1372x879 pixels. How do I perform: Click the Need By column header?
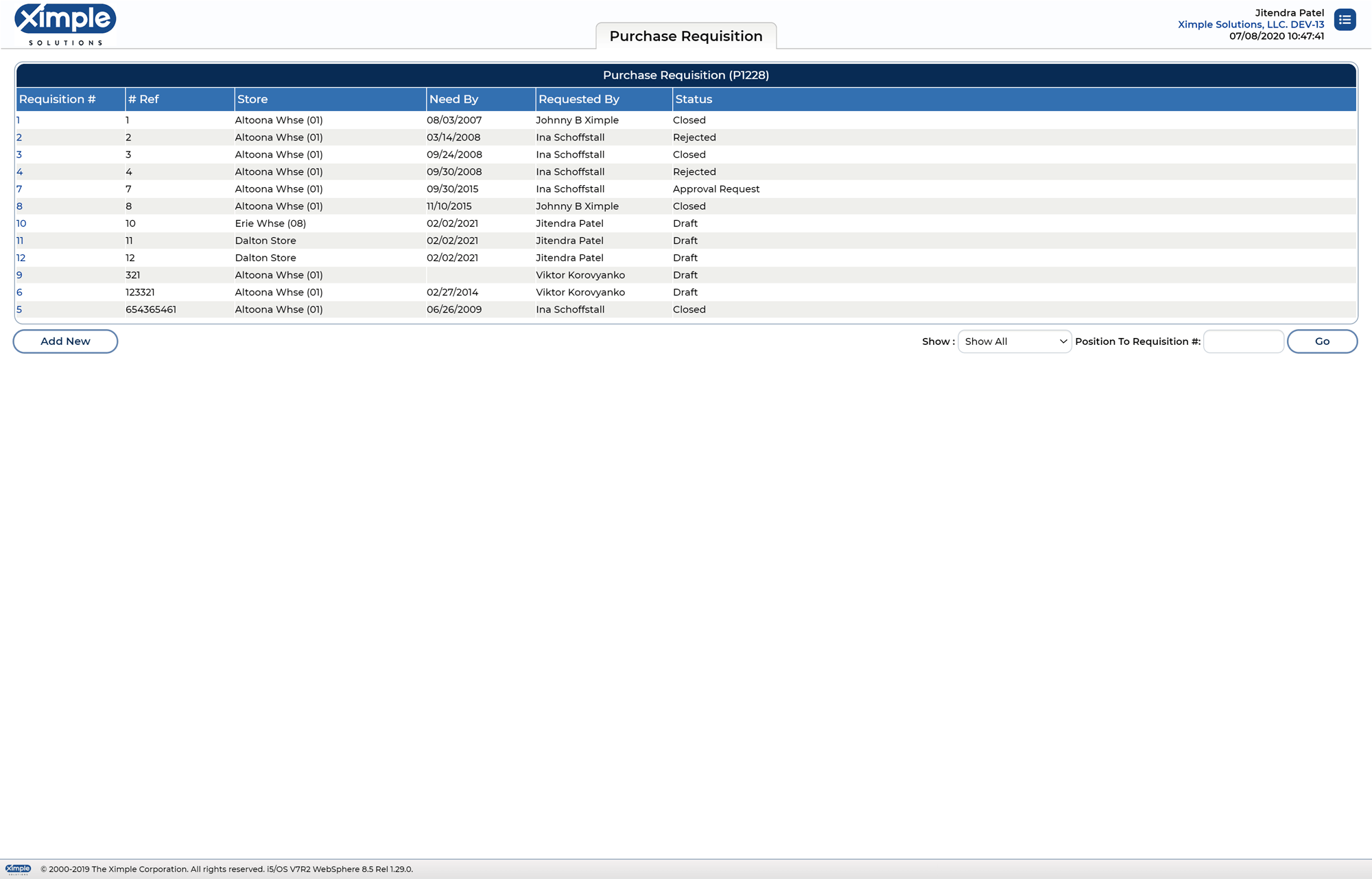[453, 99]
